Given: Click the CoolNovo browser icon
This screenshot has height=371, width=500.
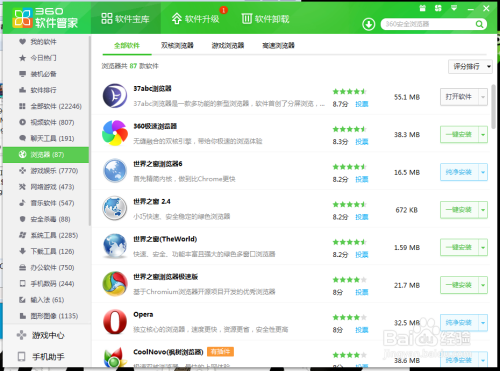Looking at the screenshot, I should pos(115,358).
